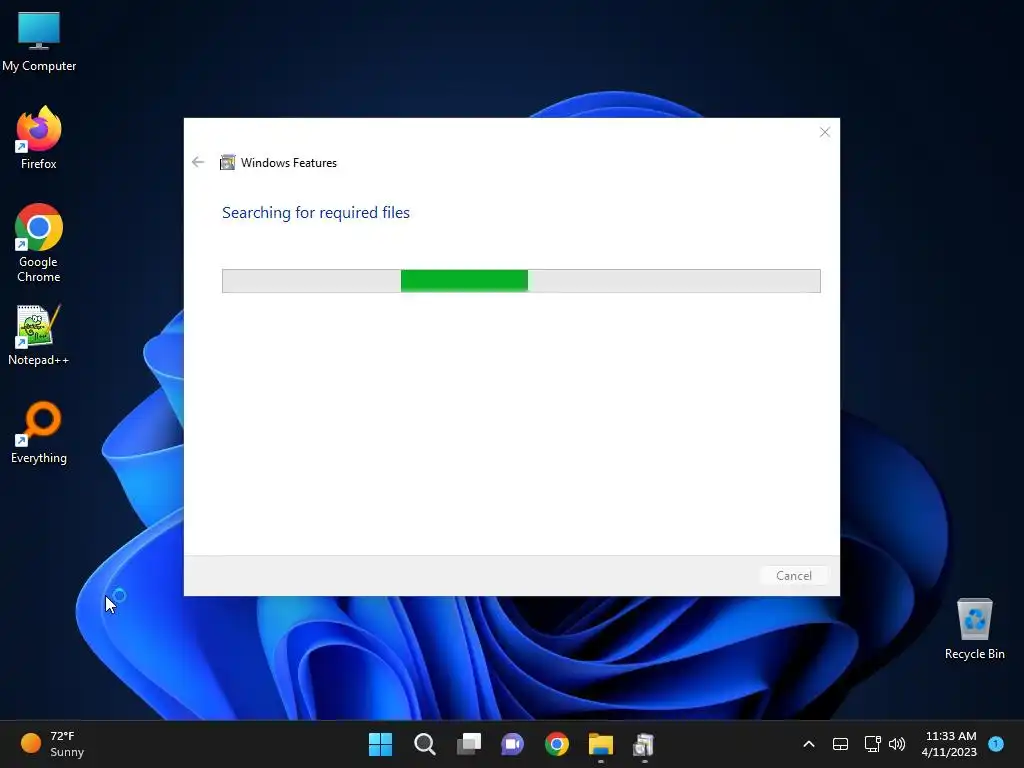Launch Firefox from the desktop
The height and width of the screenshot is (768, 1024).
(x=39, y=137)
